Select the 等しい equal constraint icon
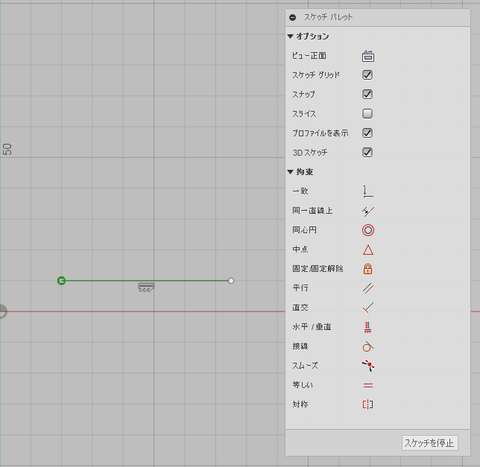 point(368,385)
